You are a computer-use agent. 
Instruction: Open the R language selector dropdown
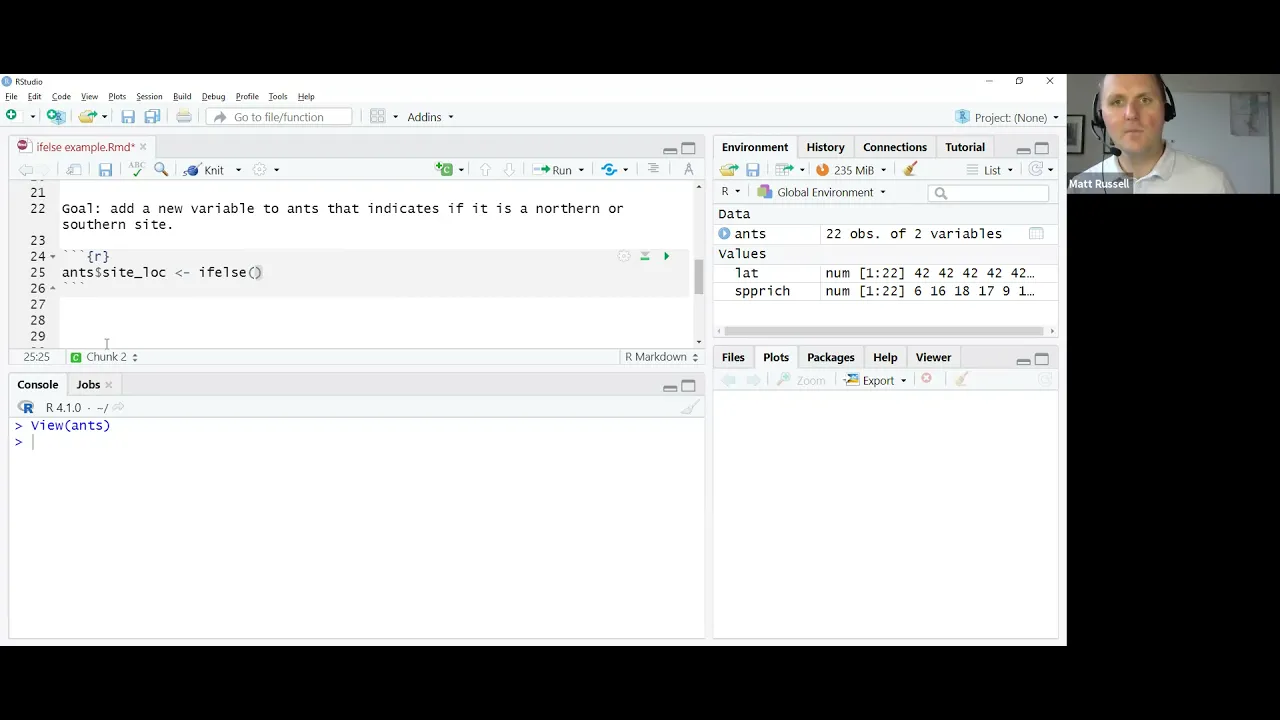coord(731,192)
